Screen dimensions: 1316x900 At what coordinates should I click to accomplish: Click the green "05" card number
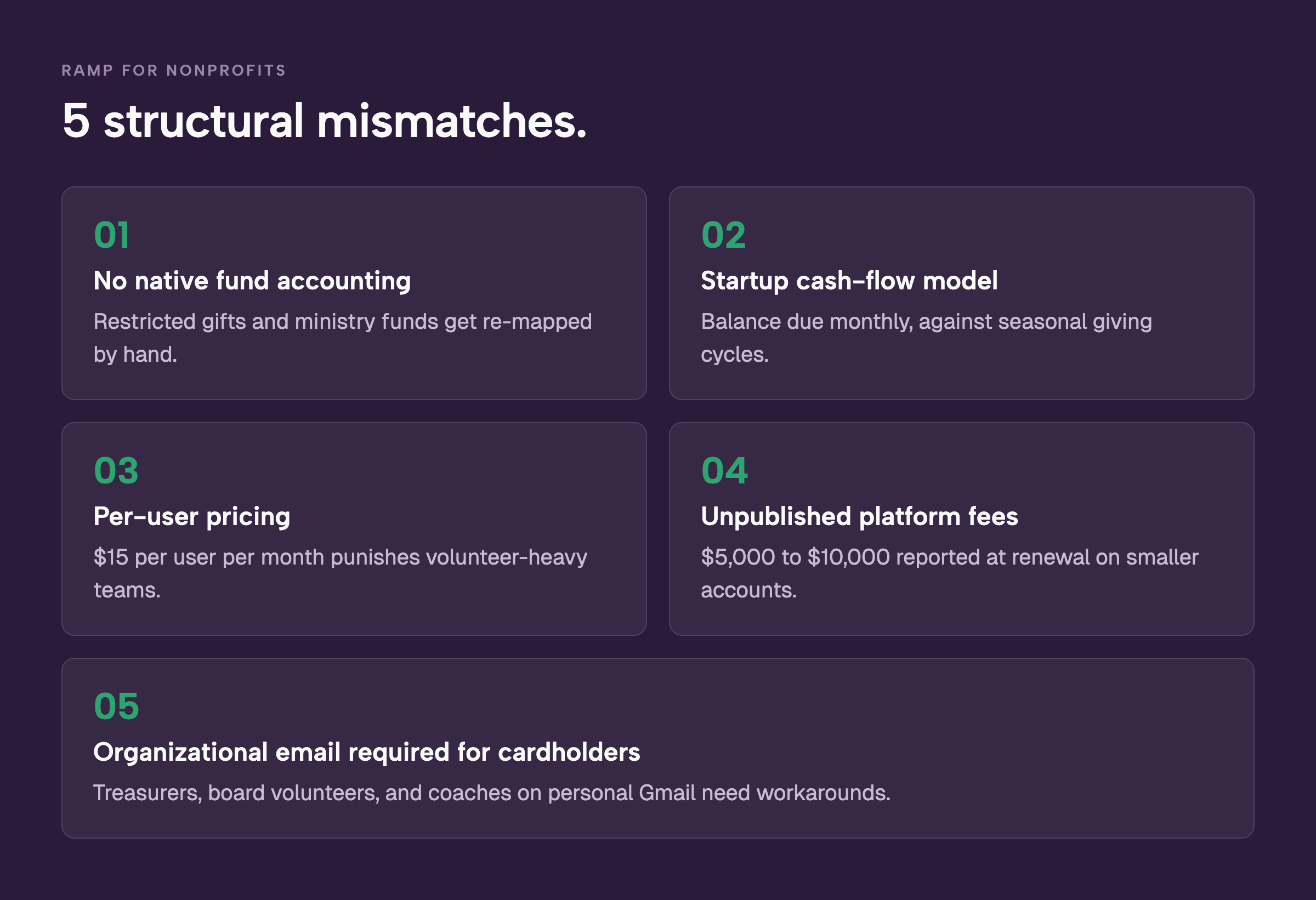click(x=116, y=706)
